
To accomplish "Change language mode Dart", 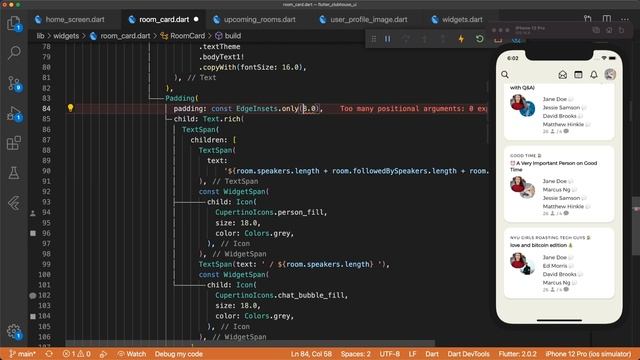I will tap(432, 354).
